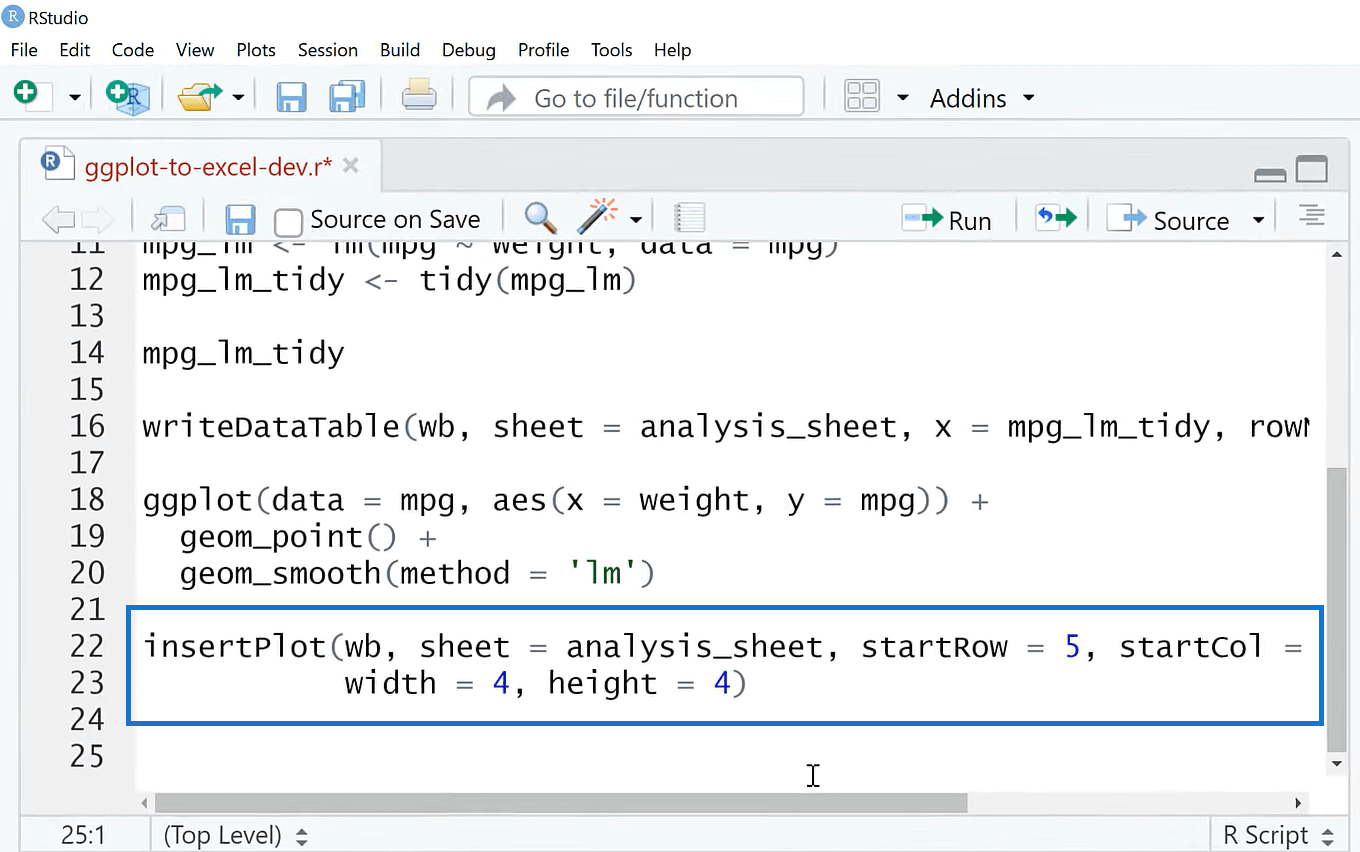Screen dimensions: 1360x852
Task: Open the Edit menu
Action: pyautogui.click(x=75, y=50)
